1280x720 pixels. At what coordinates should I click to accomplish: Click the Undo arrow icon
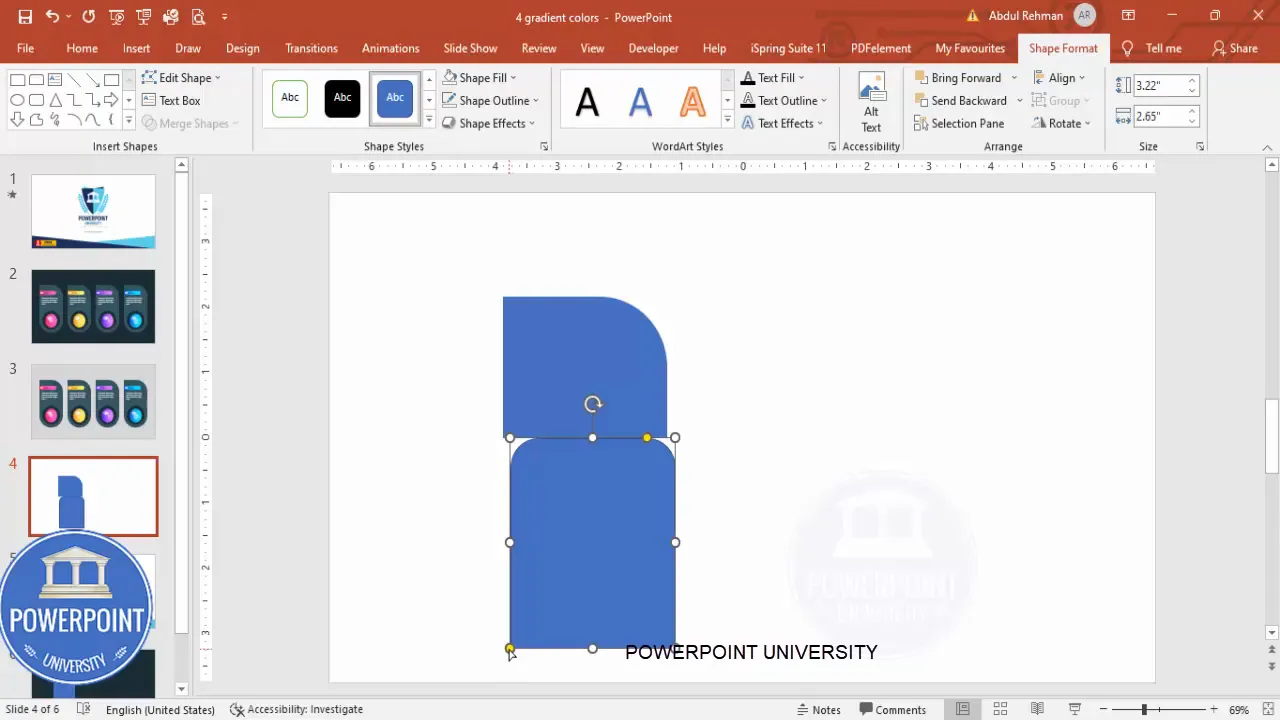point(52,17)
